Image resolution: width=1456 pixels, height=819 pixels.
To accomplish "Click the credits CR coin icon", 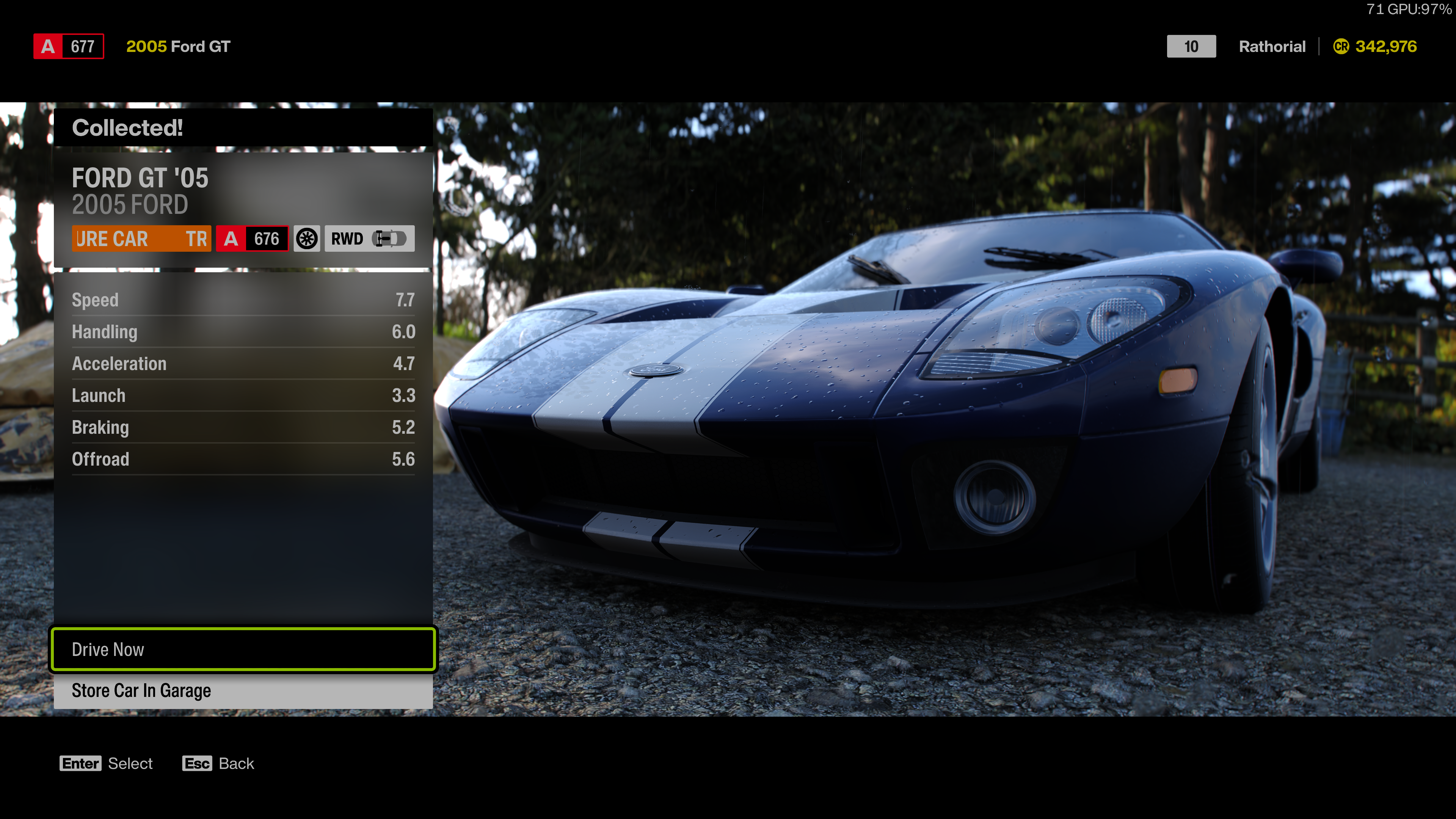I will pyautogui.click(x=1341, y=46).
